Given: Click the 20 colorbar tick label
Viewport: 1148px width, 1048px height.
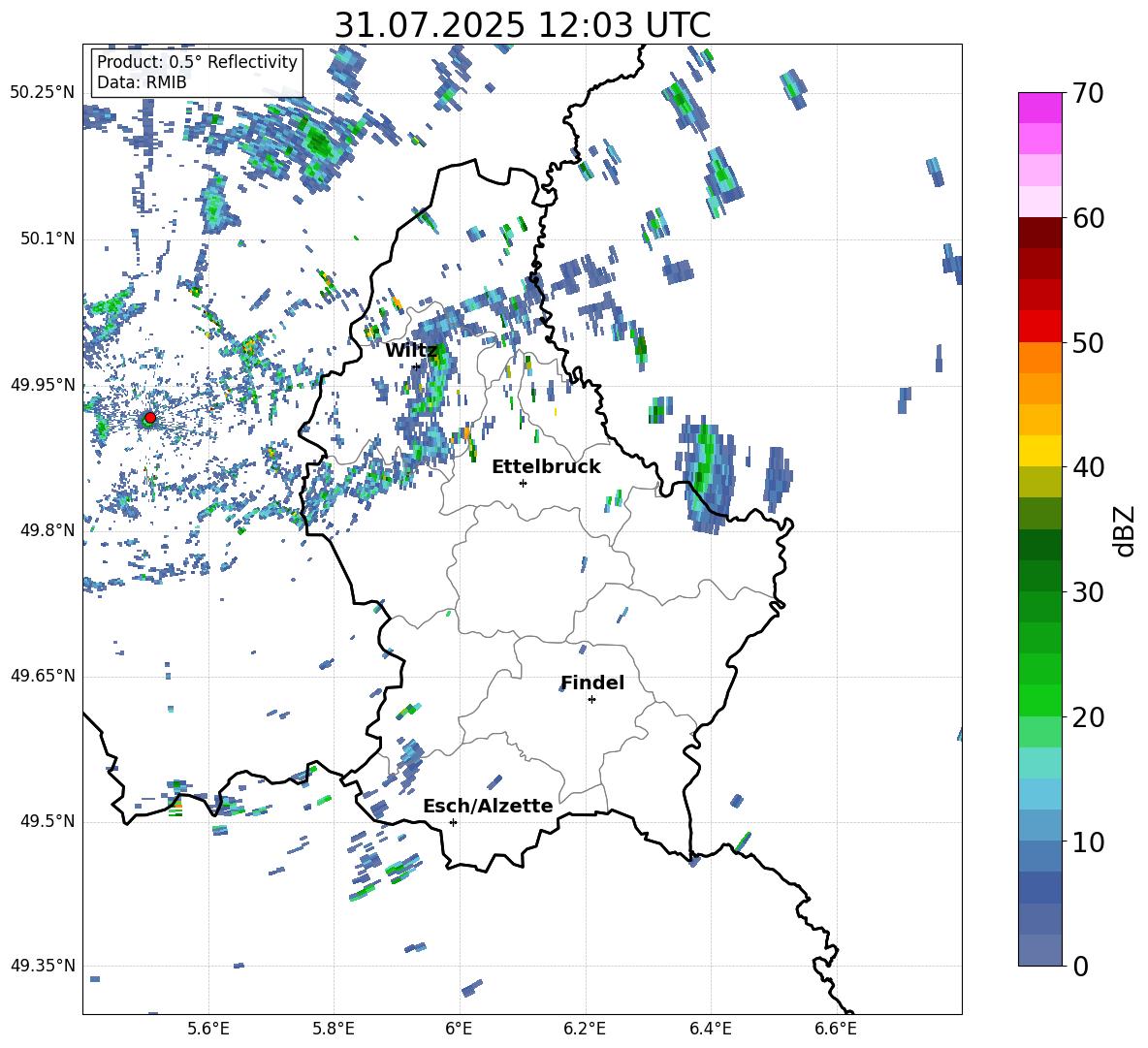Looking at the screenshot, I should 1088,716.
